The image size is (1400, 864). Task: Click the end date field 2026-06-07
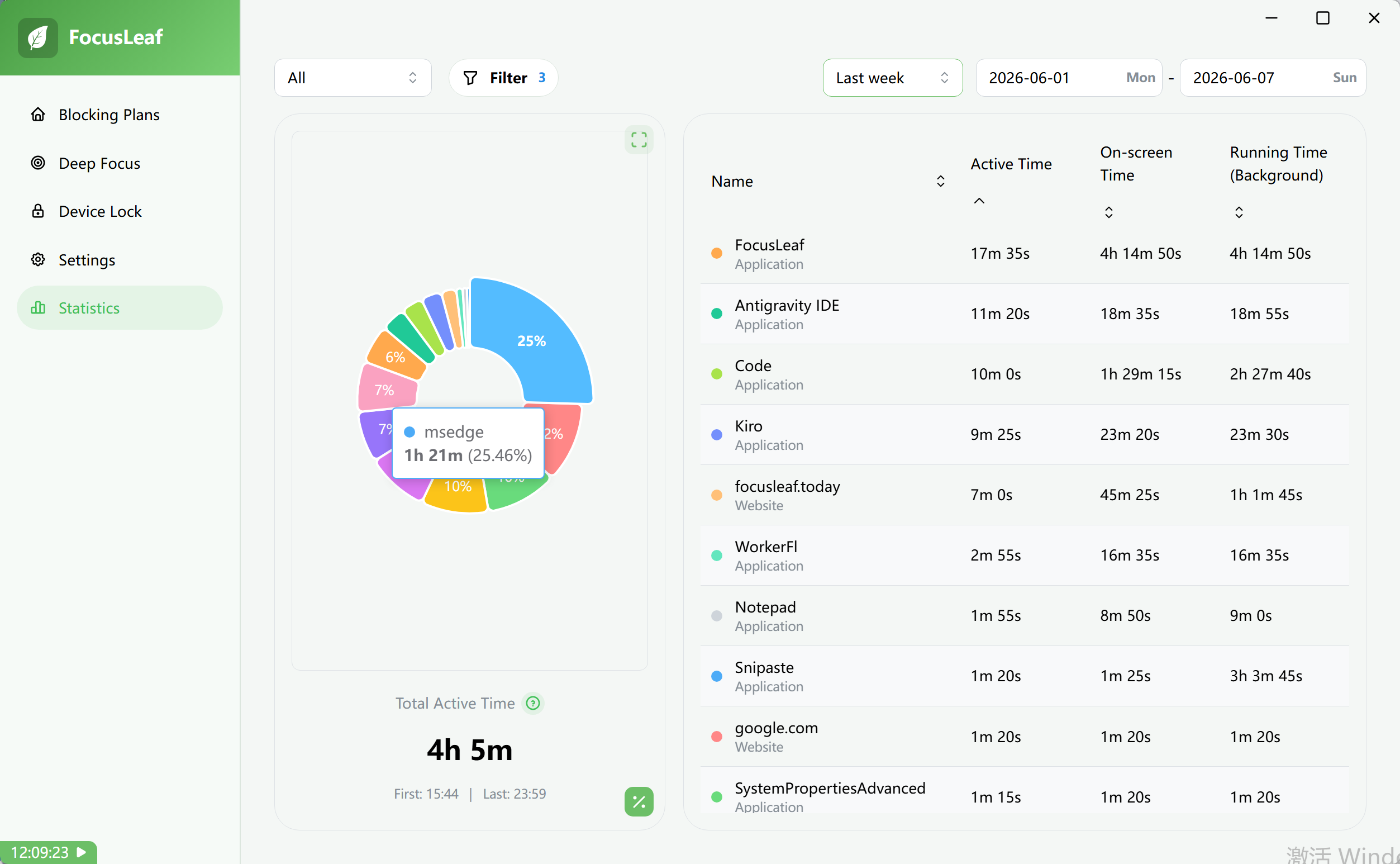tap(1273, 78)
